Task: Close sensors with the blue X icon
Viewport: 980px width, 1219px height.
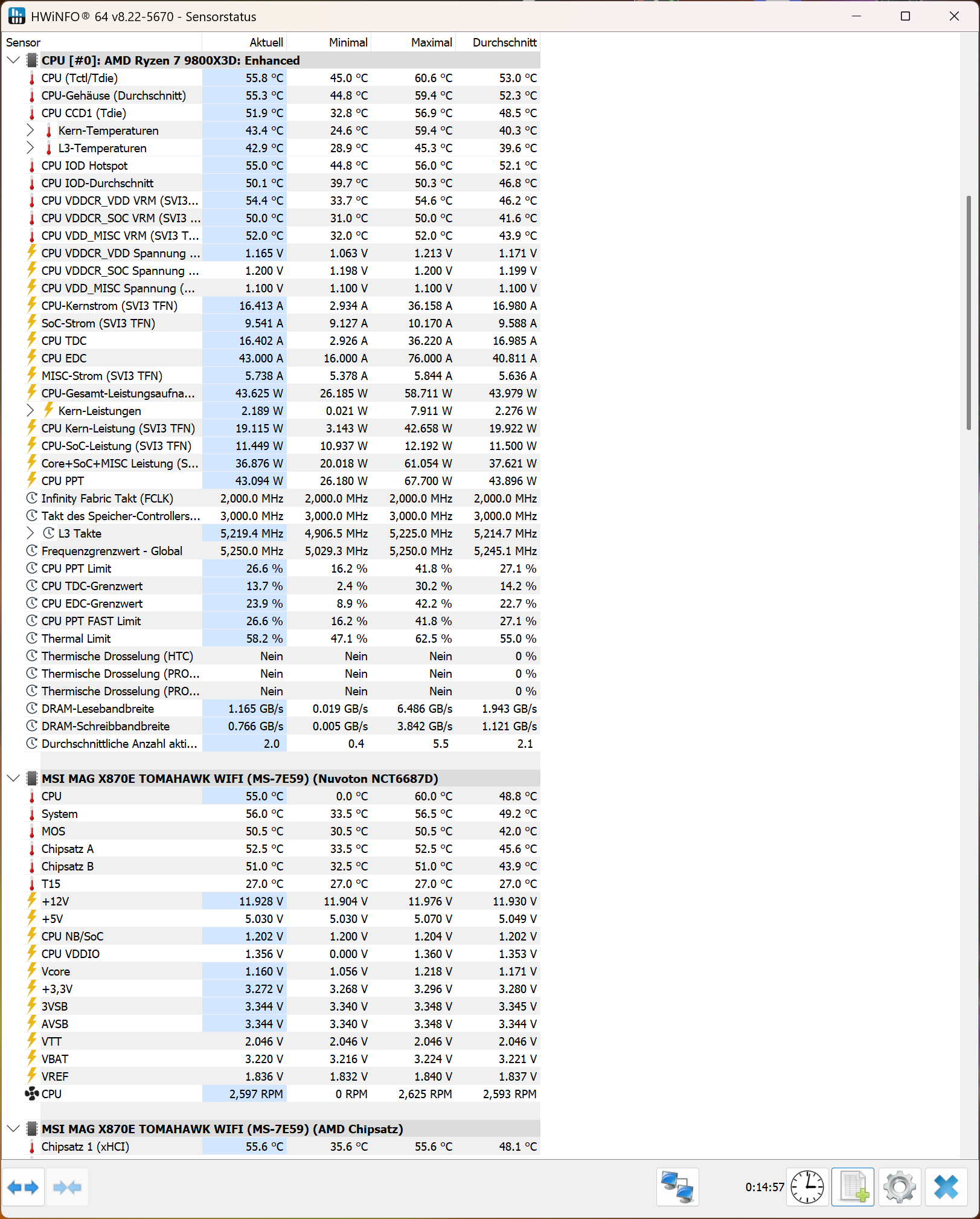Action: [x=946, y=1188]
